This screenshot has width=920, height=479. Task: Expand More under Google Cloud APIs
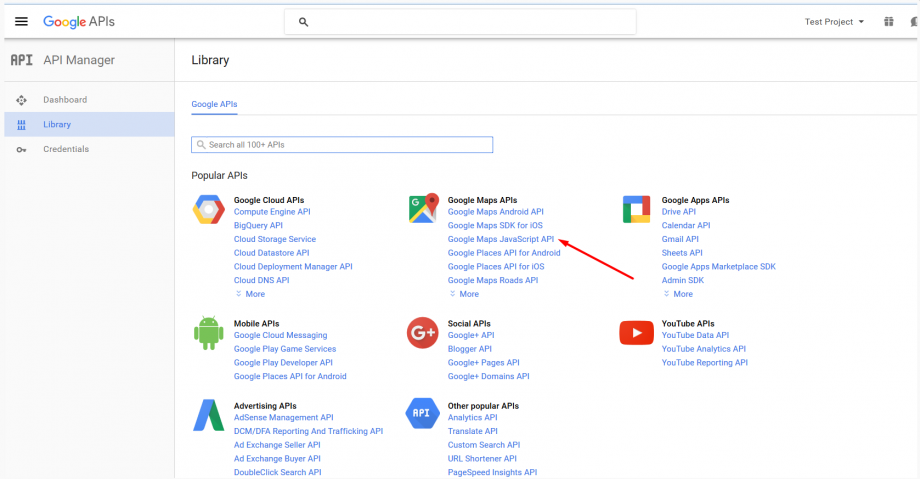(250, 294)
